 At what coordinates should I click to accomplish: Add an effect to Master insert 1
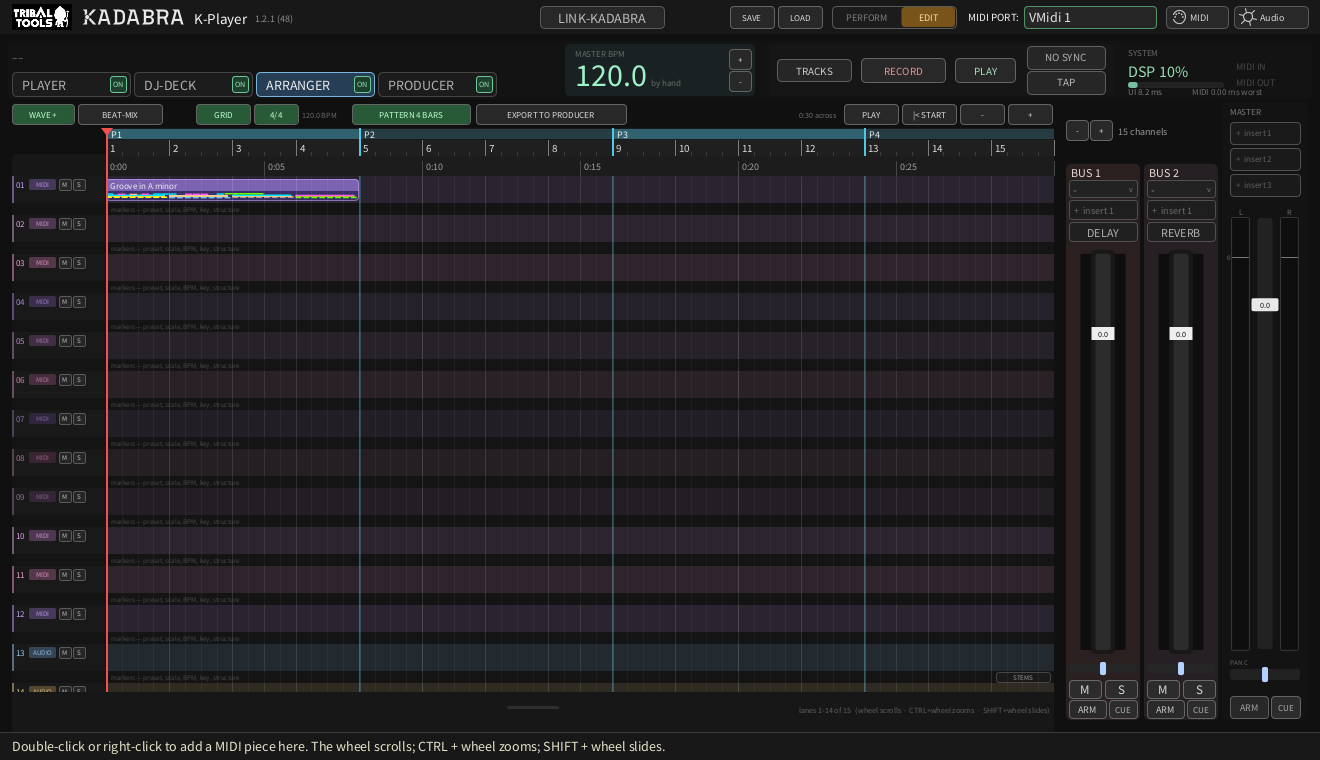(x=1265, y=133)
